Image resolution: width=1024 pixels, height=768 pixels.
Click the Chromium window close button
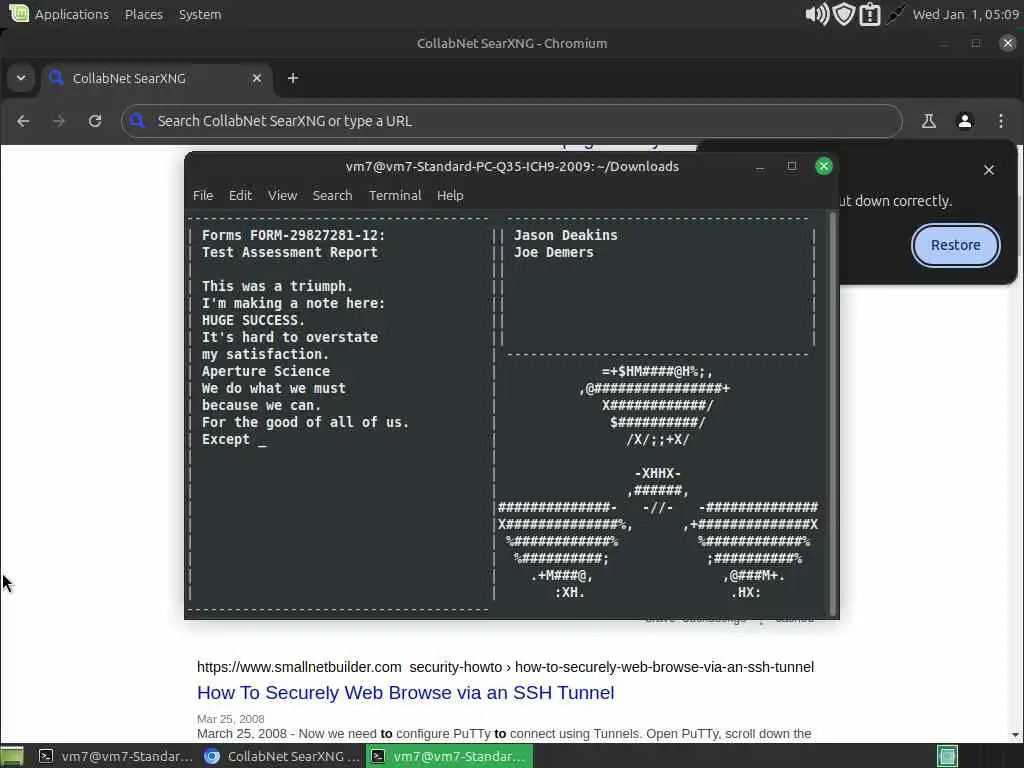pyautogui.click(x=1008, y=43)
